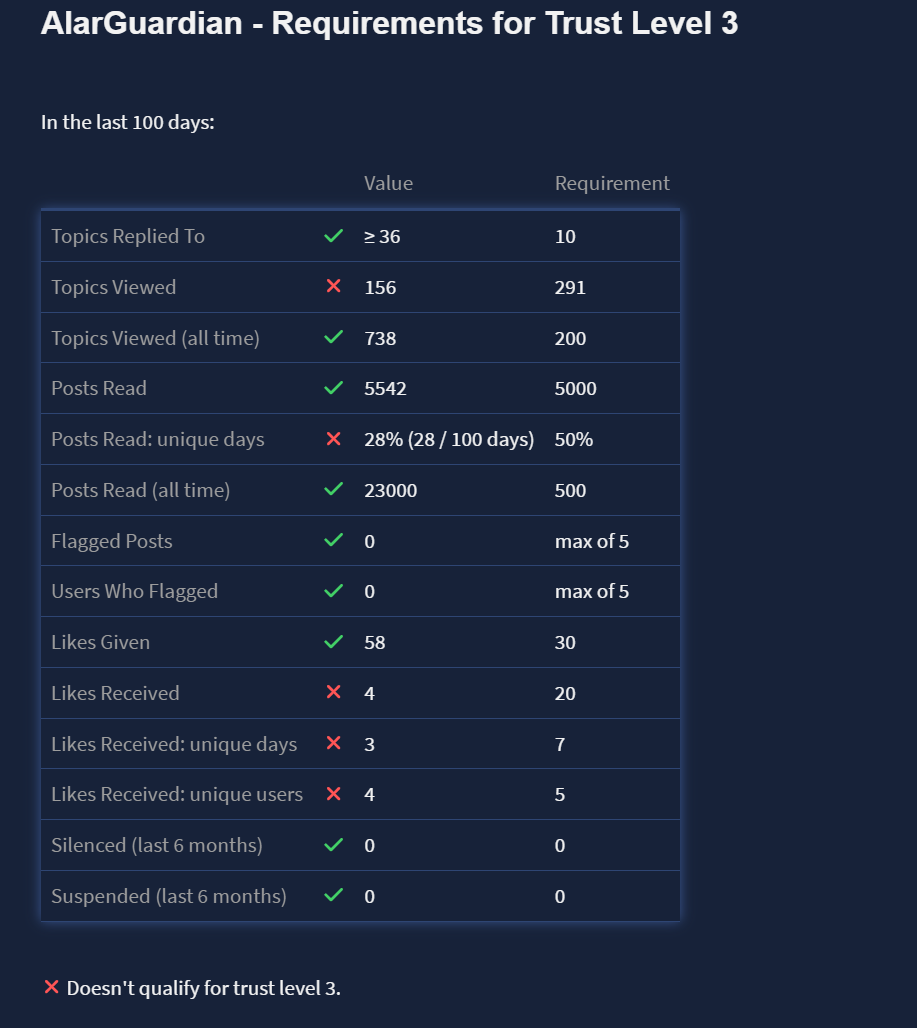917x1028 pixels.
Task: Click the Silenced (last 6 months) label
Action: (x=157, y=845)
